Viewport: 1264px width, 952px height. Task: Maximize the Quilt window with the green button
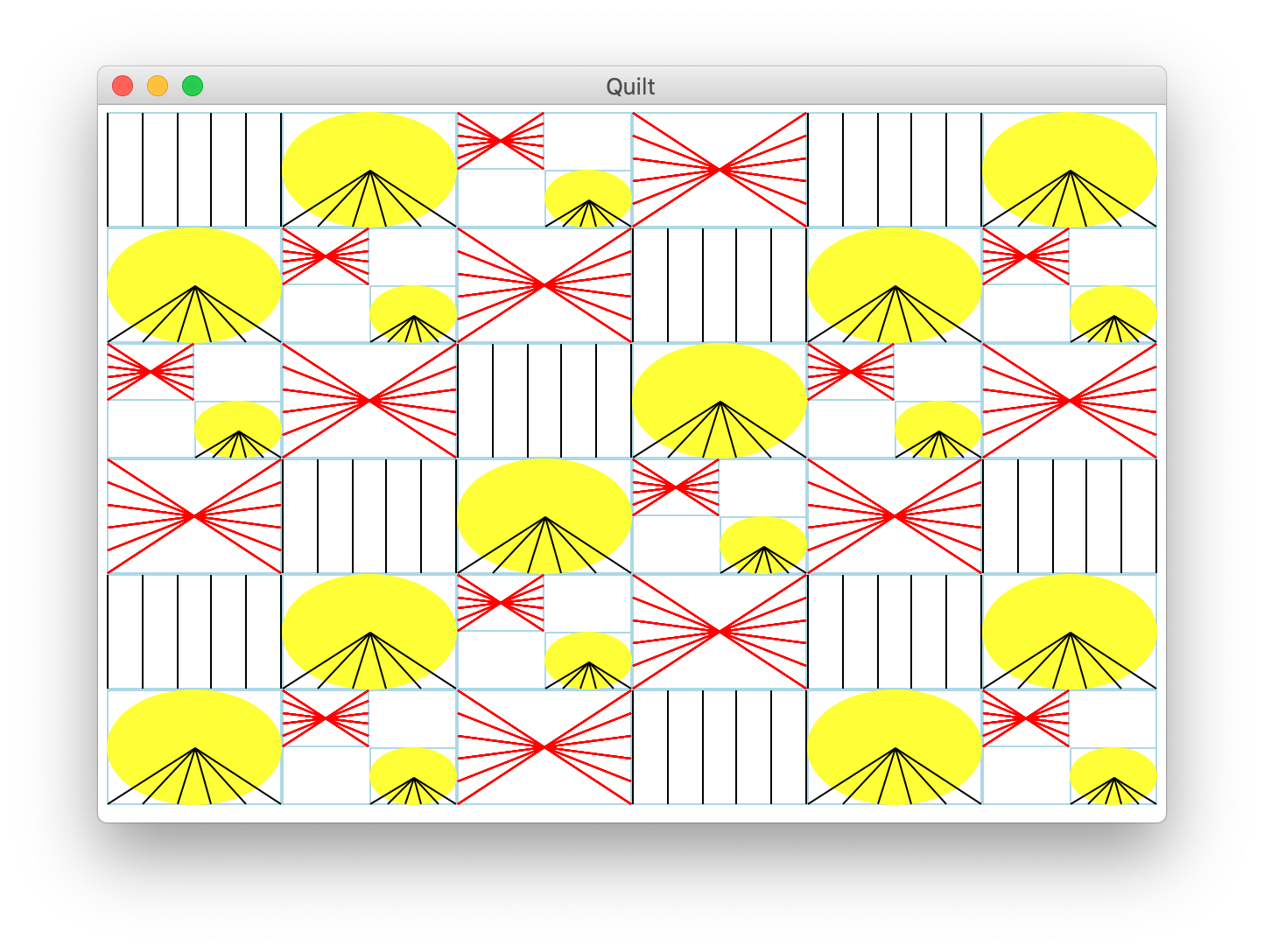[x=192, y=85]
